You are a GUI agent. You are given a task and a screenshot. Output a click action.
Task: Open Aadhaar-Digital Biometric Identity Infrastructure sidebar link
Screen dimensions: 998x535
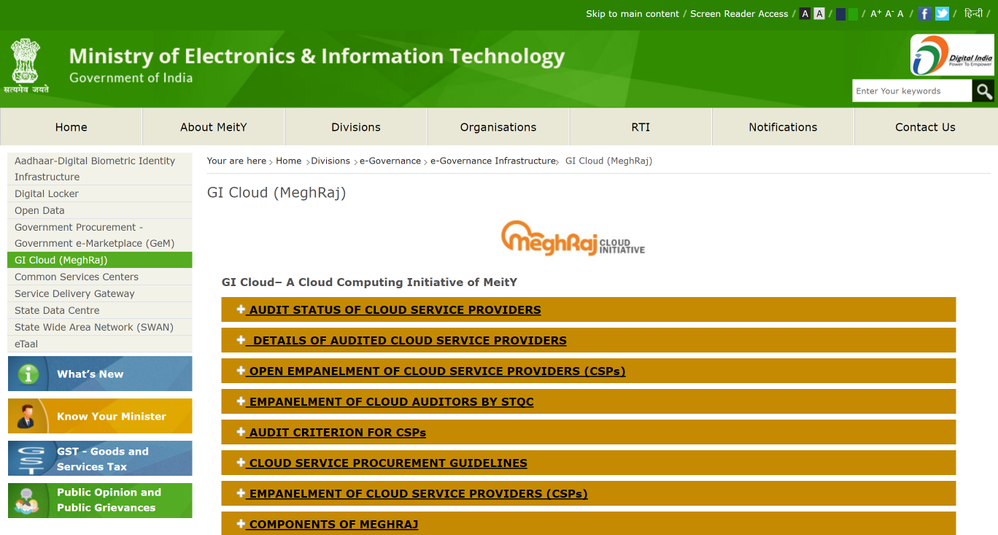tap(99, 169)
